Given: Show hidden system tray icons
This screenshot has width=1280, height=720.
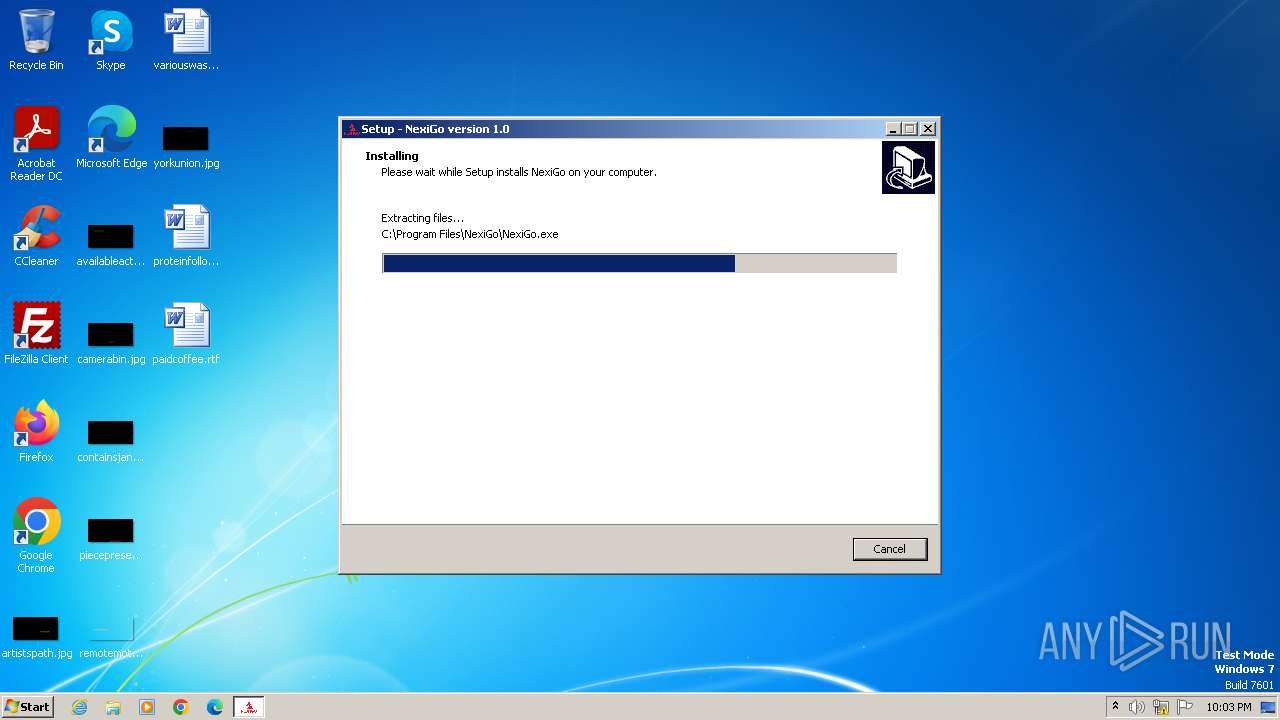Looking at the screenshot, I should [1115, 706].
